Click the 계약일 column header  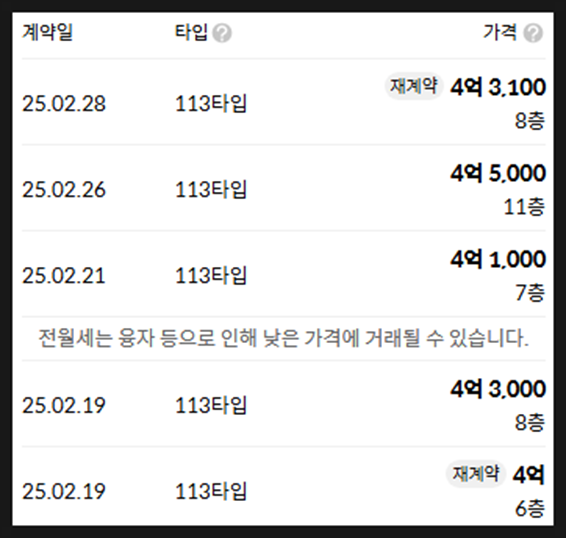[x=48, y=32]
